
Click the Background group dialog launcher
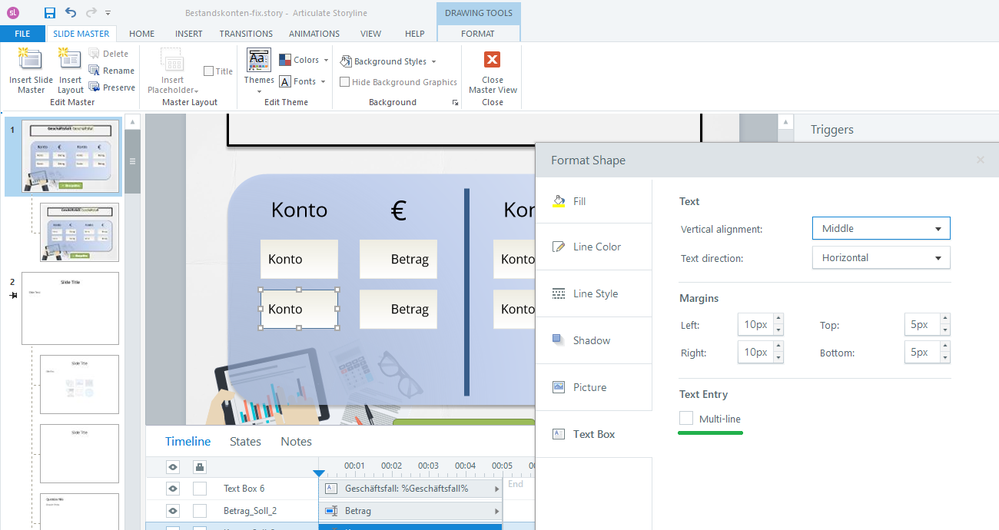click(x=455, y=103)
